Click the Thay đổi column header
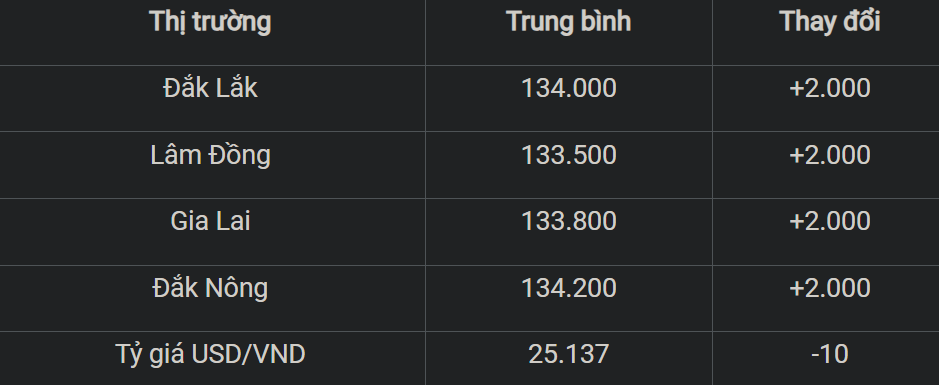 point(829,22)
